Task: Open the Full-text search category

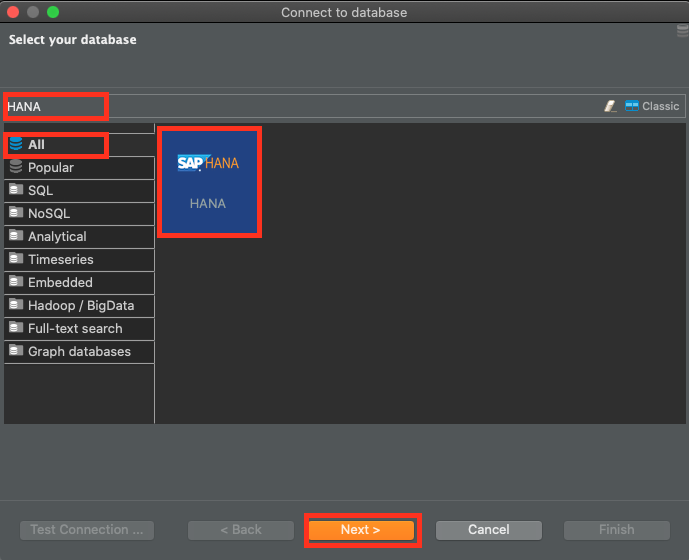Action: pyautogui.click(x=79, y=328)
